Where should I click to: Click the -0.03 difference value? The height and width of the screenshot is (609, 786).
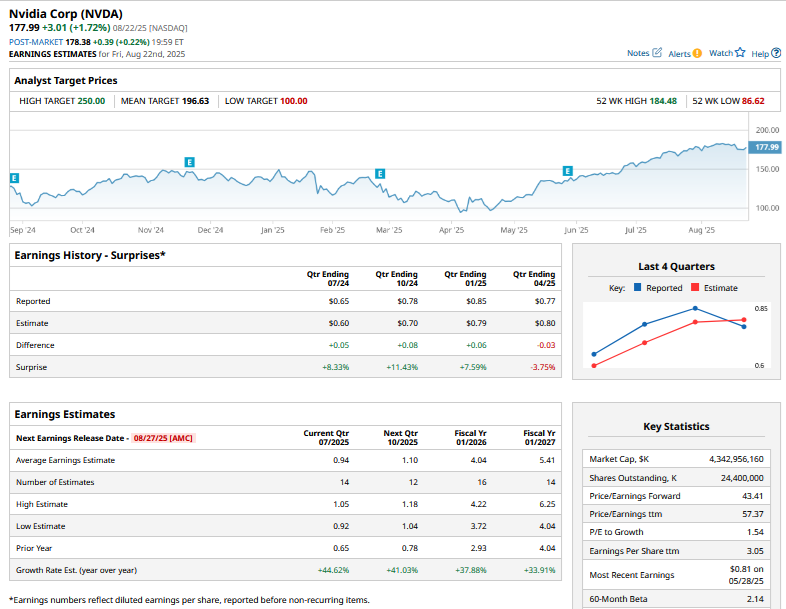546,345
